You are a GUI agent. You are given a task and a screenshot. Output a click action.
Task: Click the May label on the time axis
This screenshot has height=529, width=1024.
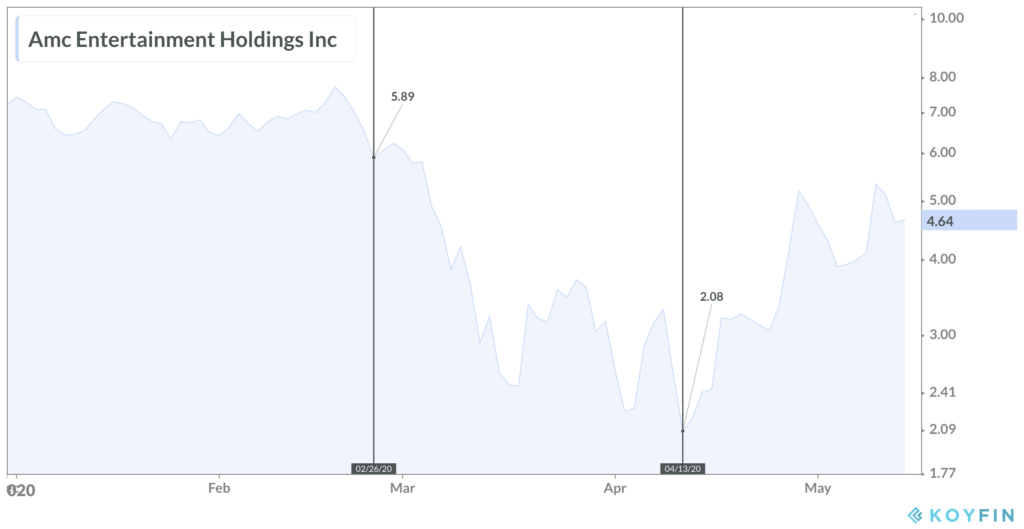818,488
